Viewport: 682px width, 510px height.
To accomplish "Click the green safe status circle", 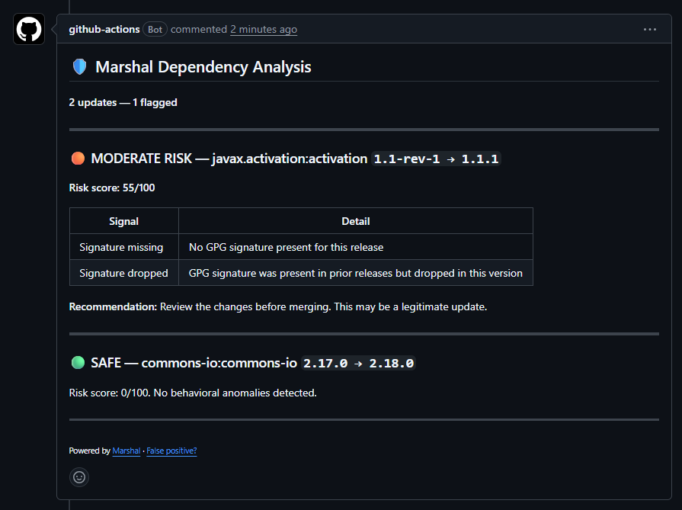I will pos(78,363).
